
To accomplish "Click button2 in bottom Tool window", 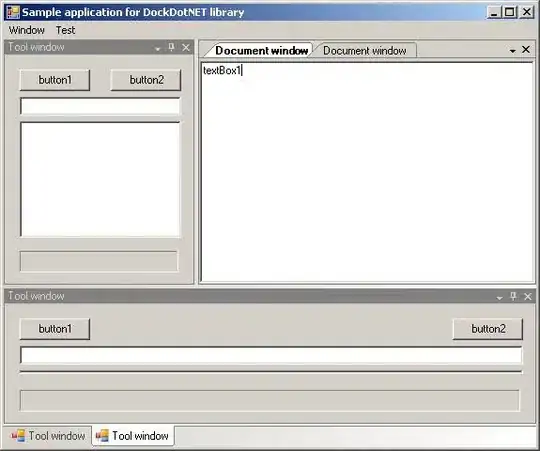I will click(x=488, y=329).
